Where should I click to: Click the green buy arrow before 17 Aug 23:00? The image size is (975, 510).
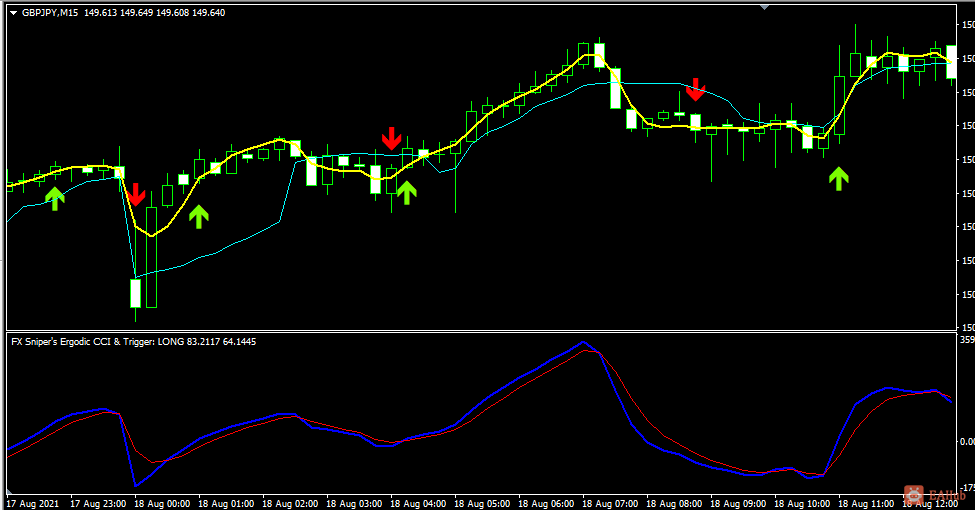[55, 198]
